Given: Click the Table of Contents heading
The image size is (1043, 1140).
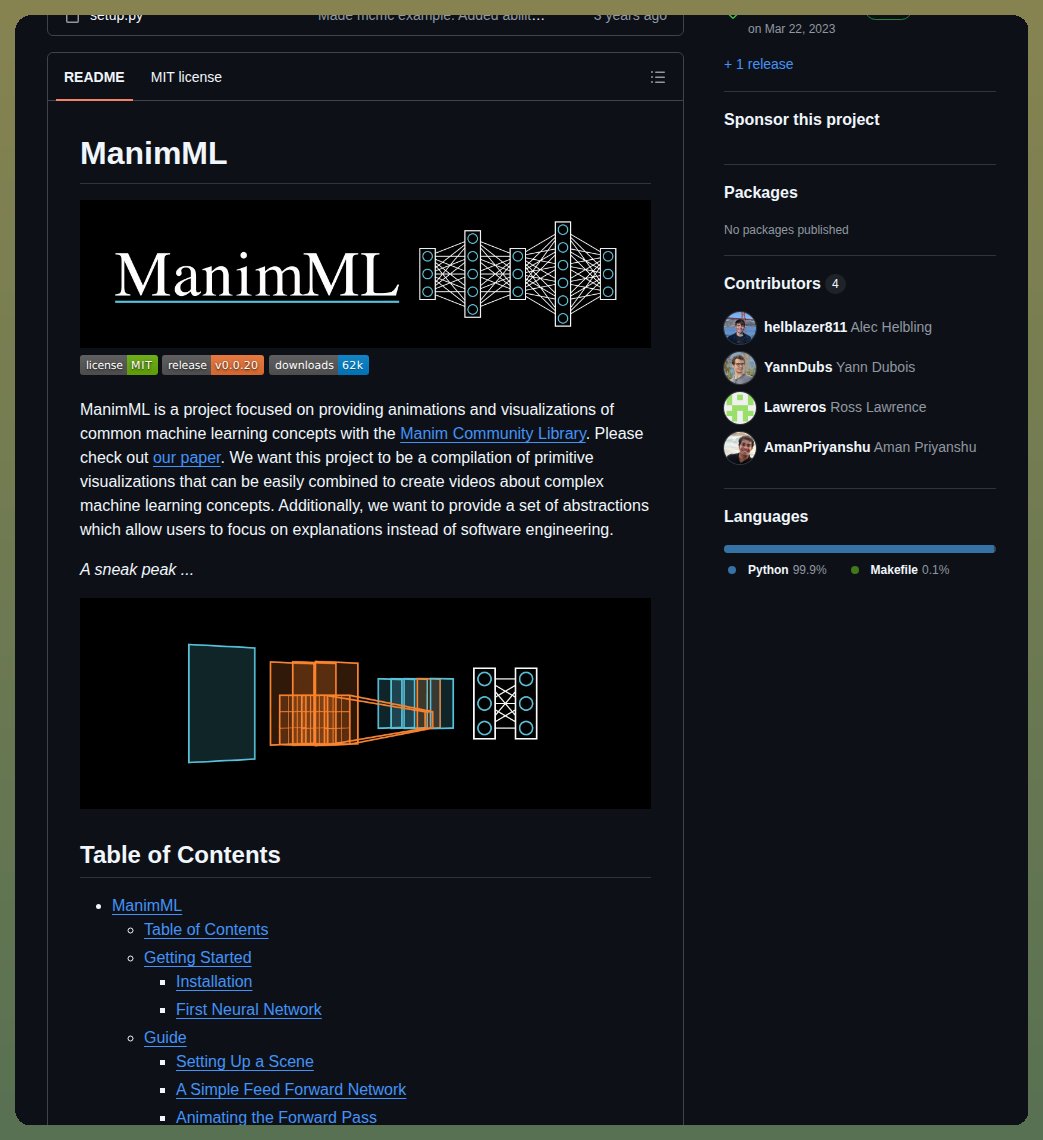Looking at the screenshot, I should tap(180, 855).
